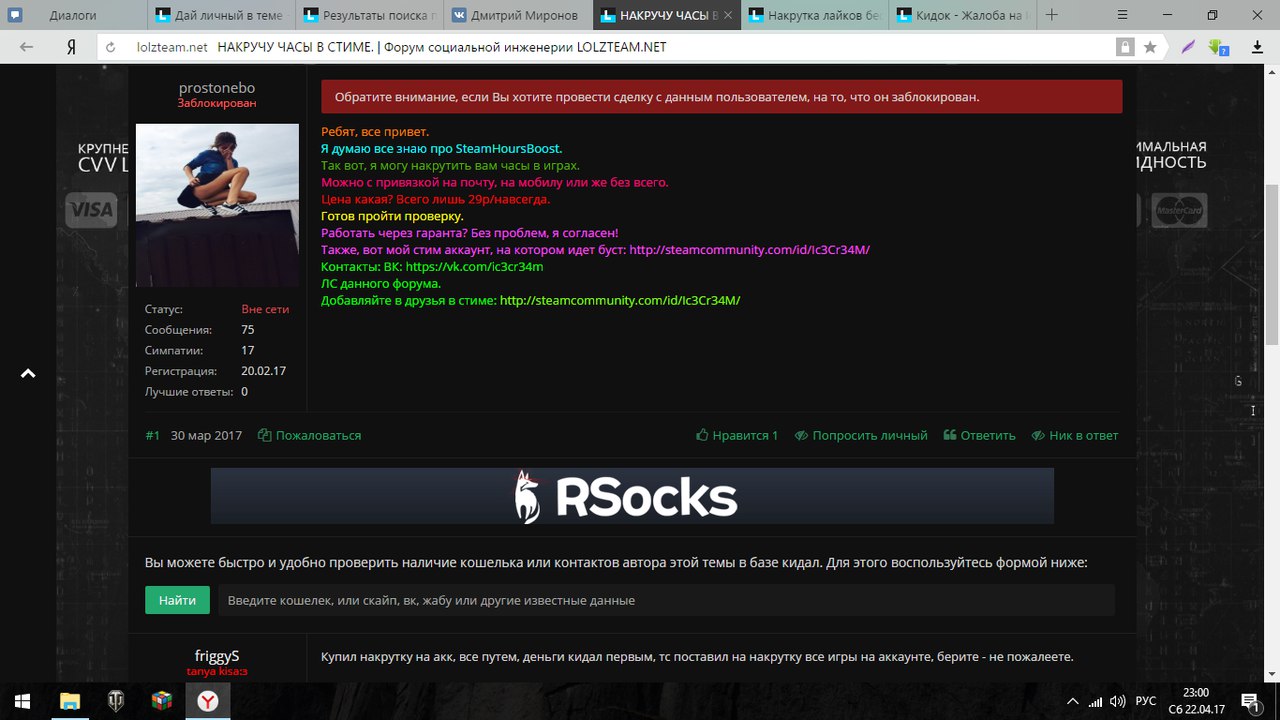This screenshot has height=720, width=1280.
Task: Expand hidden tray icons chevron
Action: [x=1073, y=701]
